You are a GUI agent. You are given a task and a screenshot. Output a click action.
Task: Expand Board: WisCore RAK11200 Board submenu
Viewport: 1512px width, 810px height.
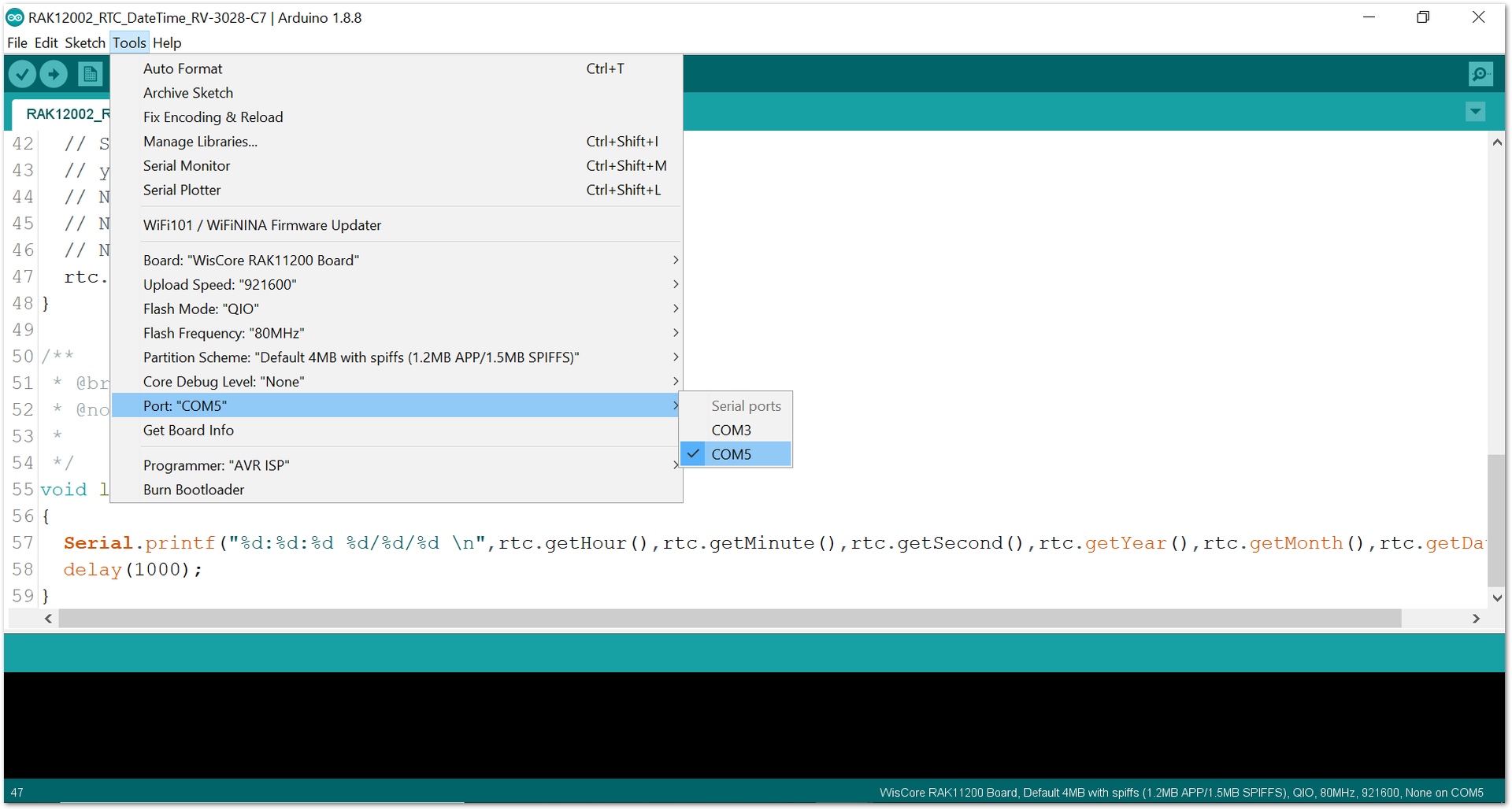396,260
